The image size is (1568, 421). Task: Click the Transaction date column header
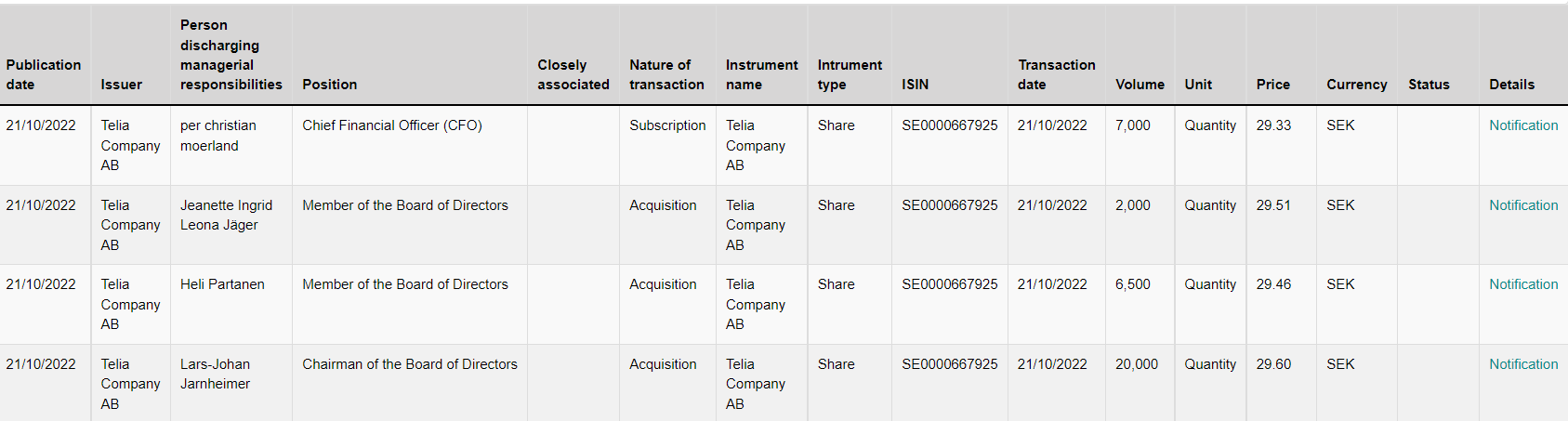tap(1056, 74)
